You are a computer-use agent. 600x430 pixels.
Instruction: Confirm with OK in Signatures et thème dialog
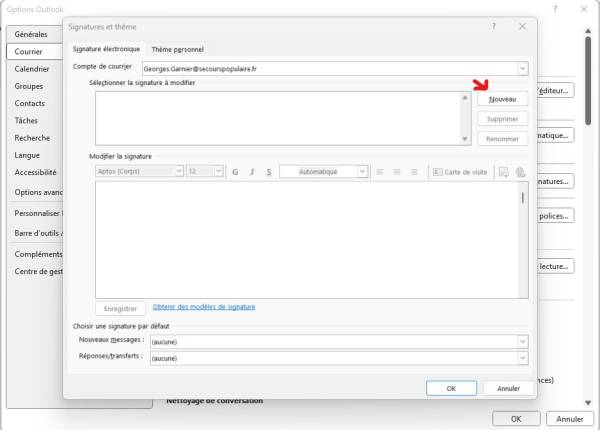[x=452, y=388]
